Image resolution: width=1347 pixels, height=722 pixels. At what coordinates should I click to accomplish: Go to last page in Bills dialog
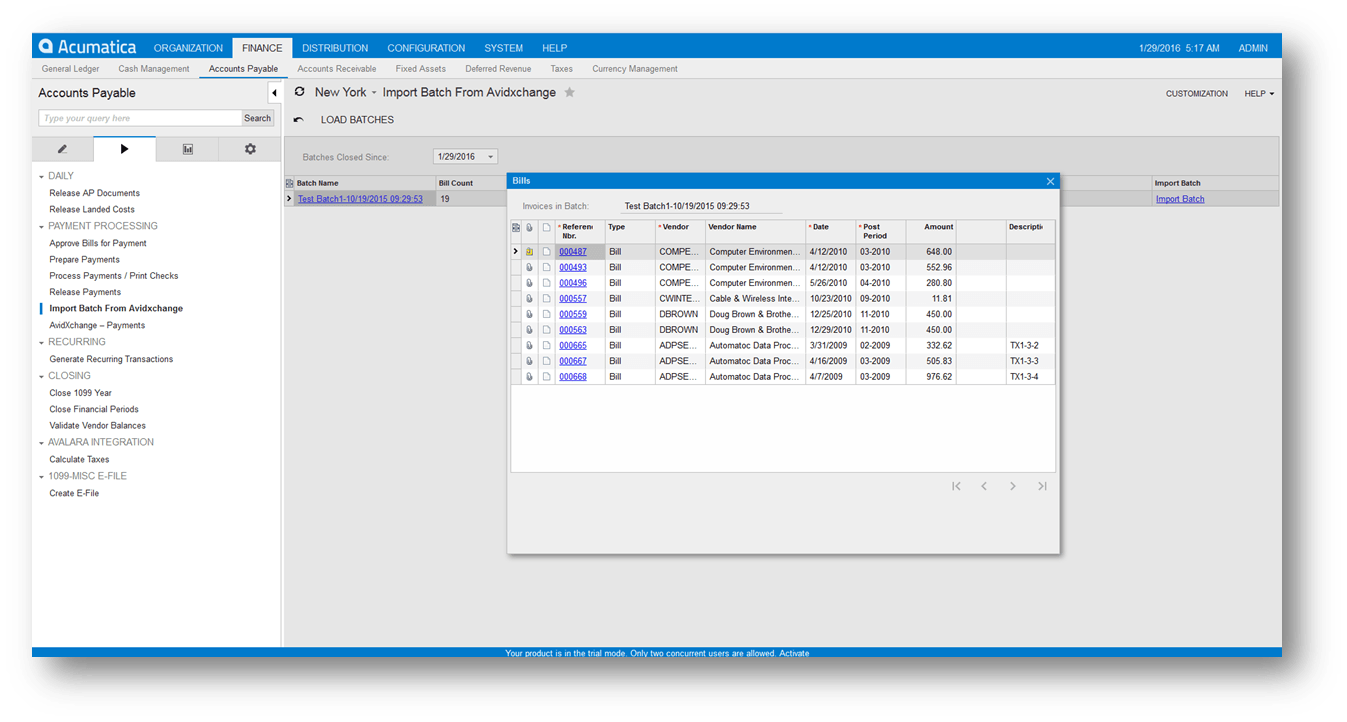pyautogui.click(x=1042, y=486)
